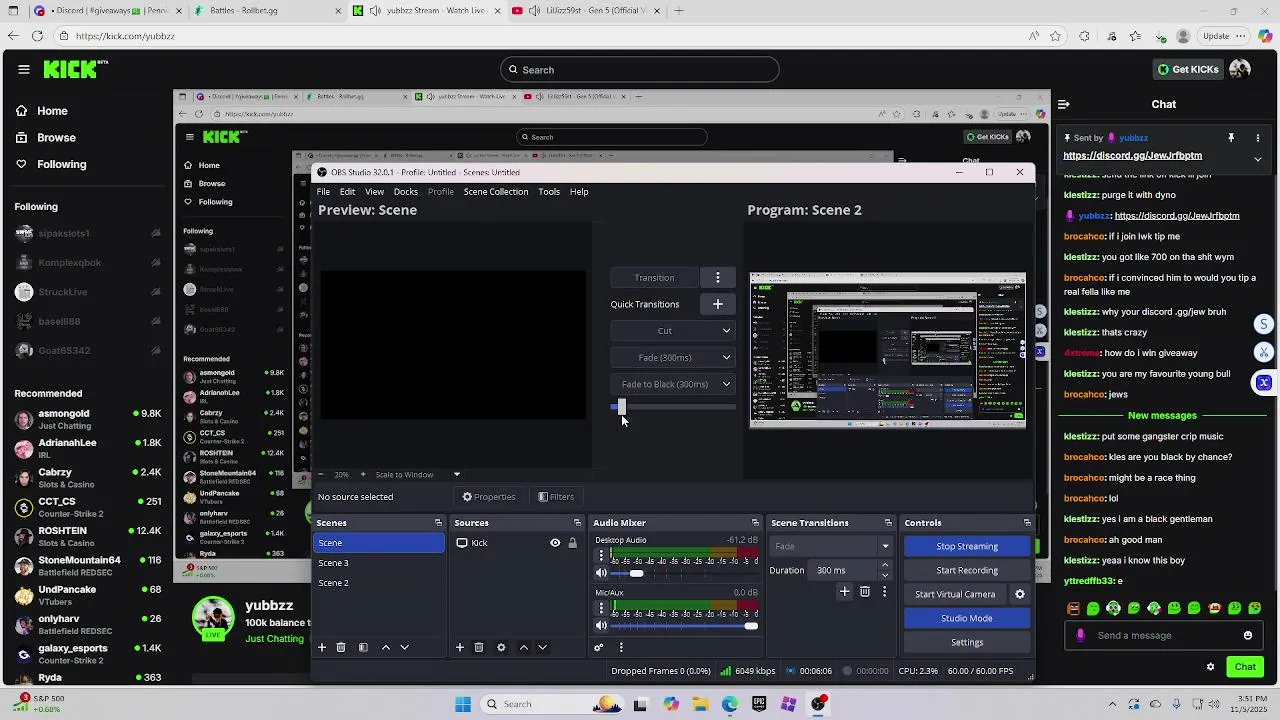
Task: Click Stop Streaming button
Action: [967, 547]
